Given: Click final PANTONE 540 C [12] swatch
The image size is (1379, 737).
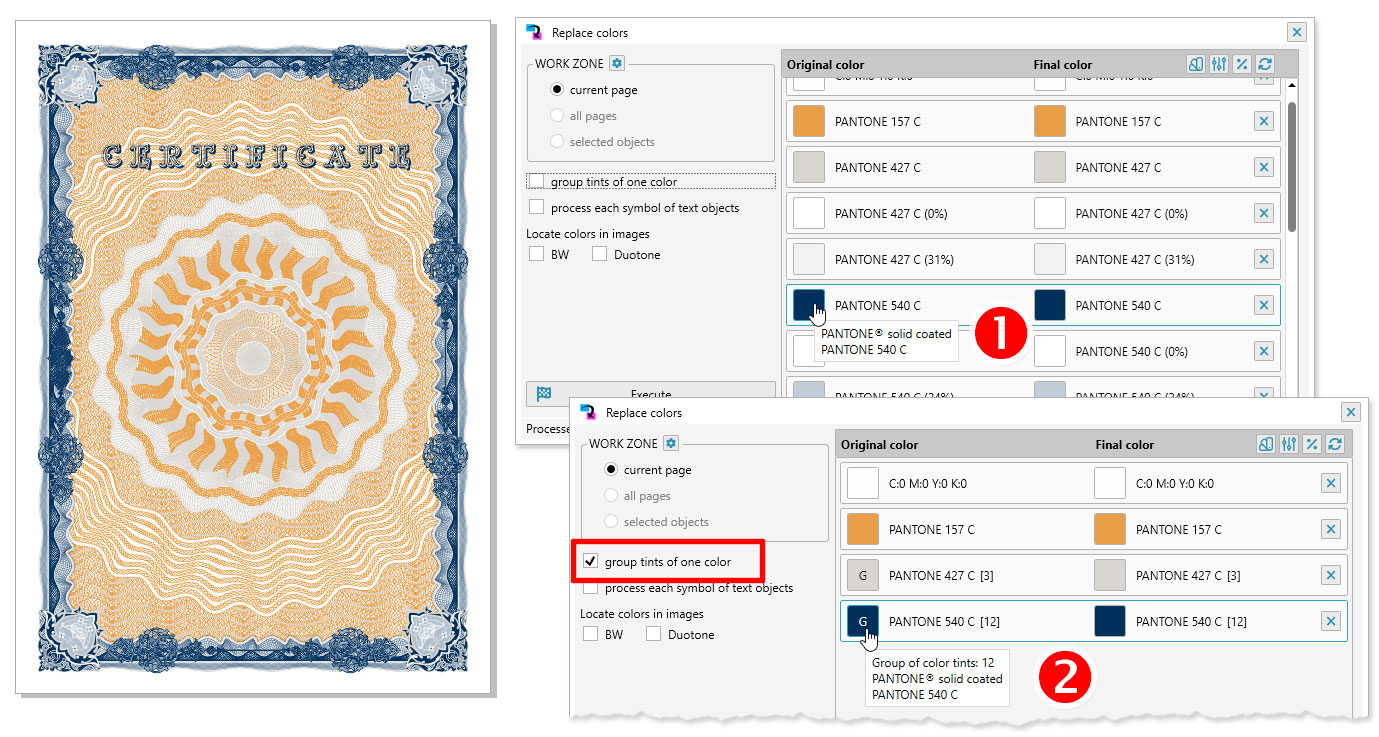Looking at the screenshot, I should tap(1110, 621).
